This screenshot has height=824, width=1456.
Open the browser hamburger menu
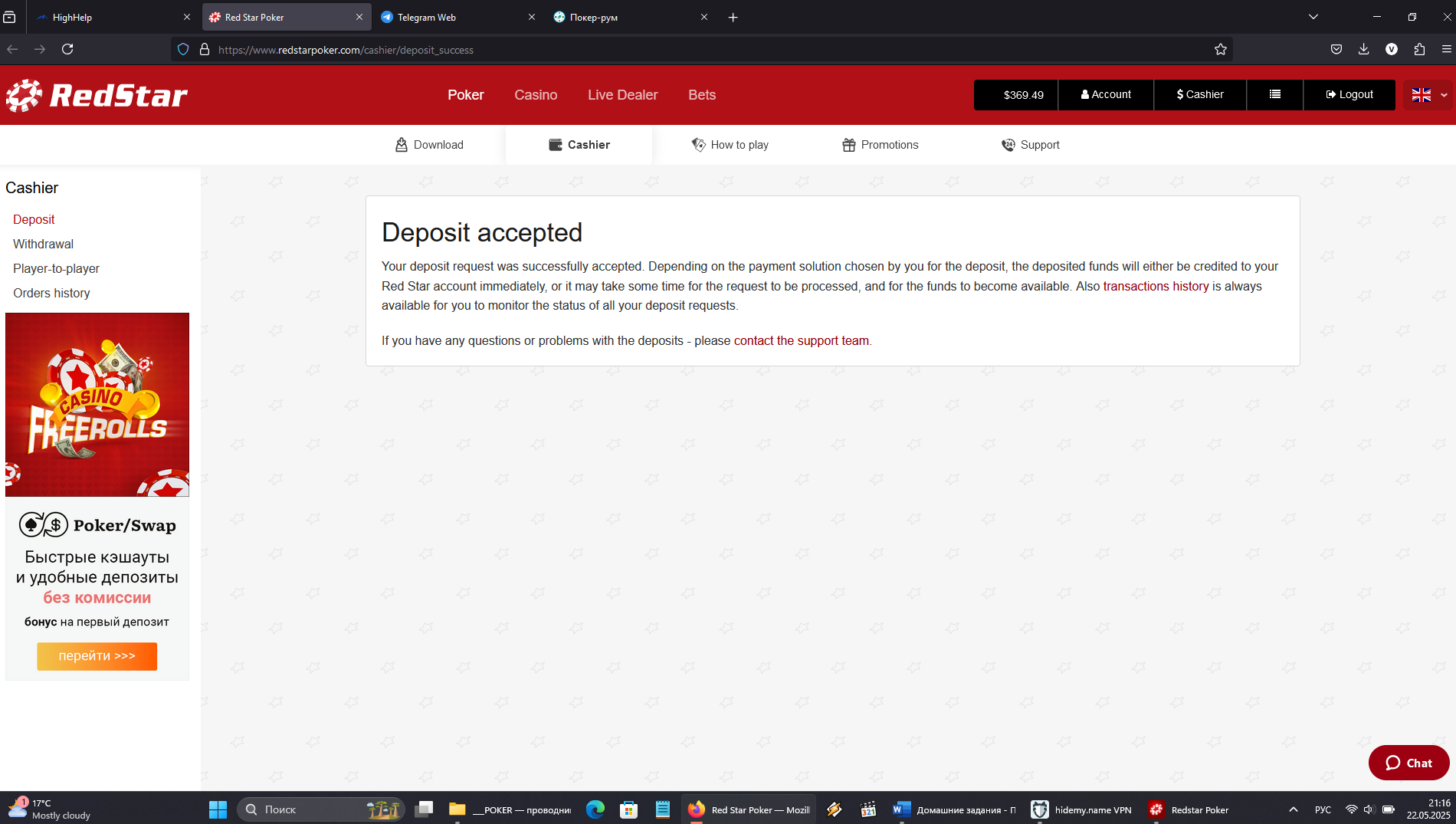1447,49
